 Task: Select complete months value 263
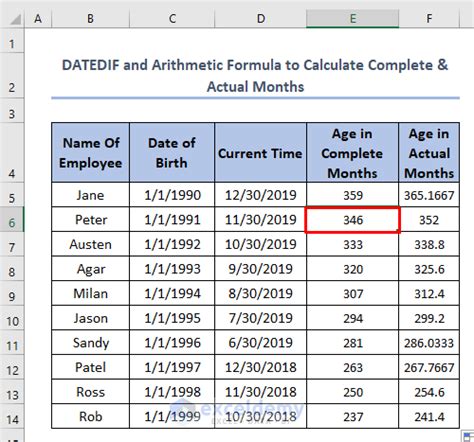352,367
